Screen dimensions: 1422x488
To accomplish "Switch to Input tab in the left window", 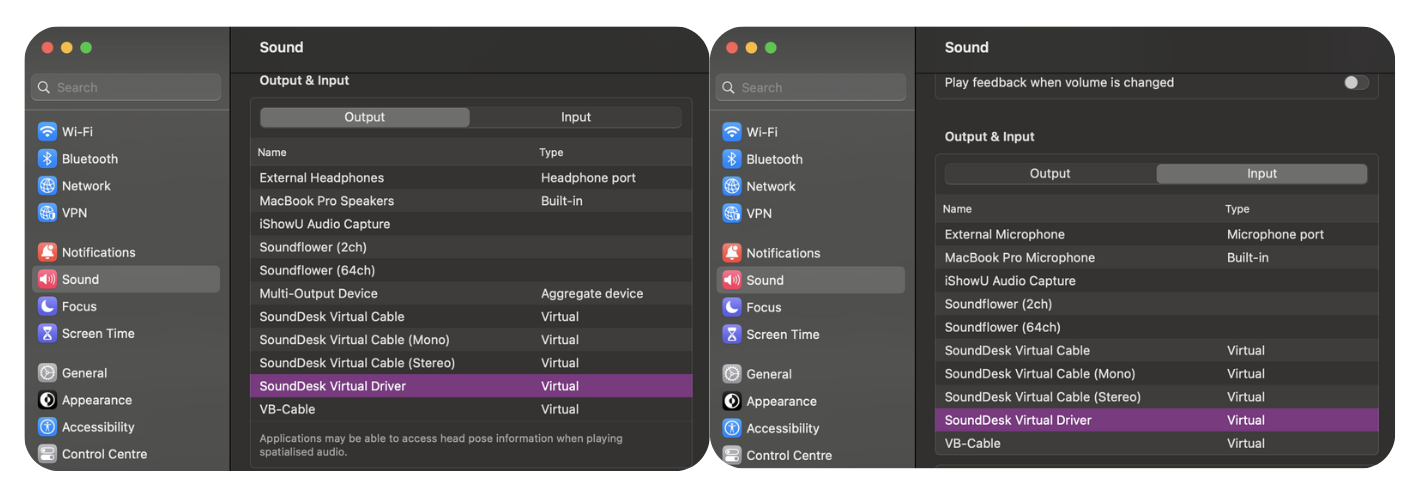I will (575, 117).
